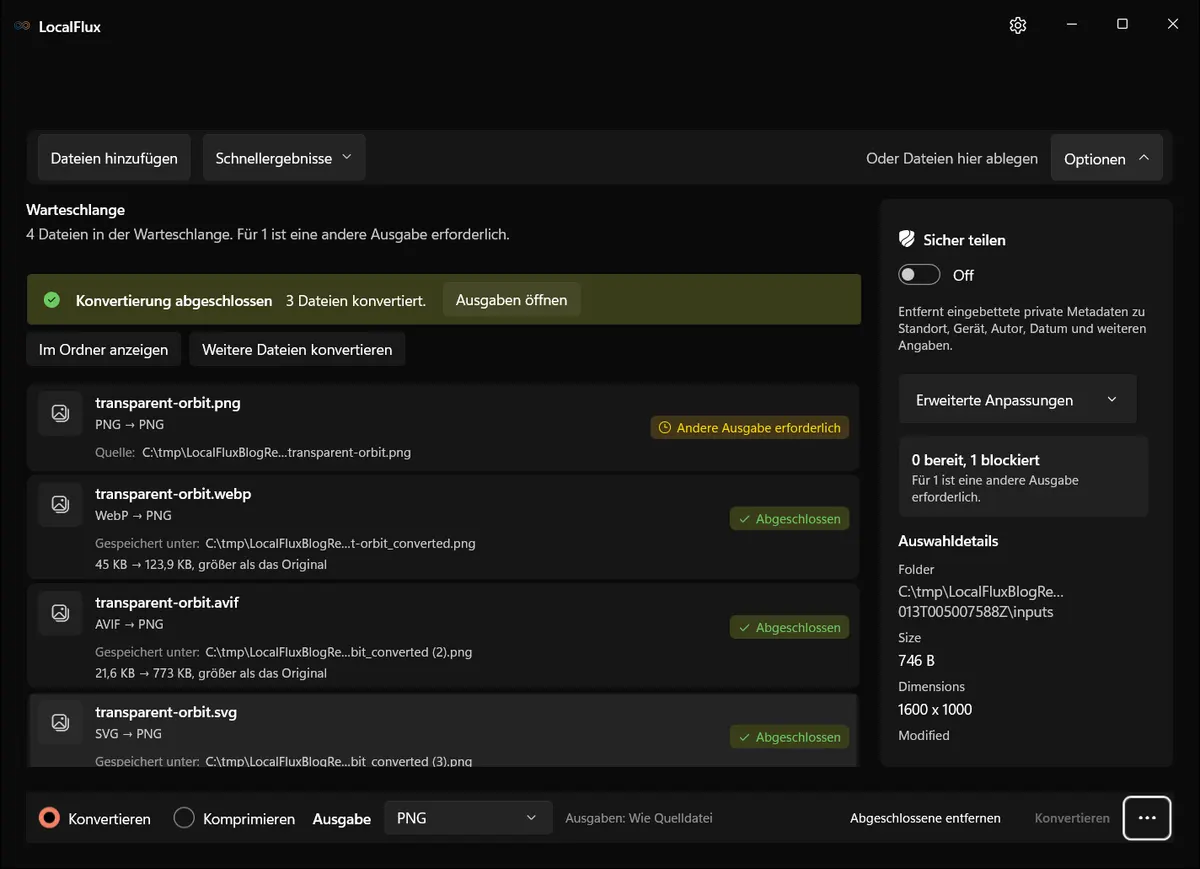Click the 1600 x 1000 dimensions value
Viewport: 1200px width, 869px height.
pos(935,709)
